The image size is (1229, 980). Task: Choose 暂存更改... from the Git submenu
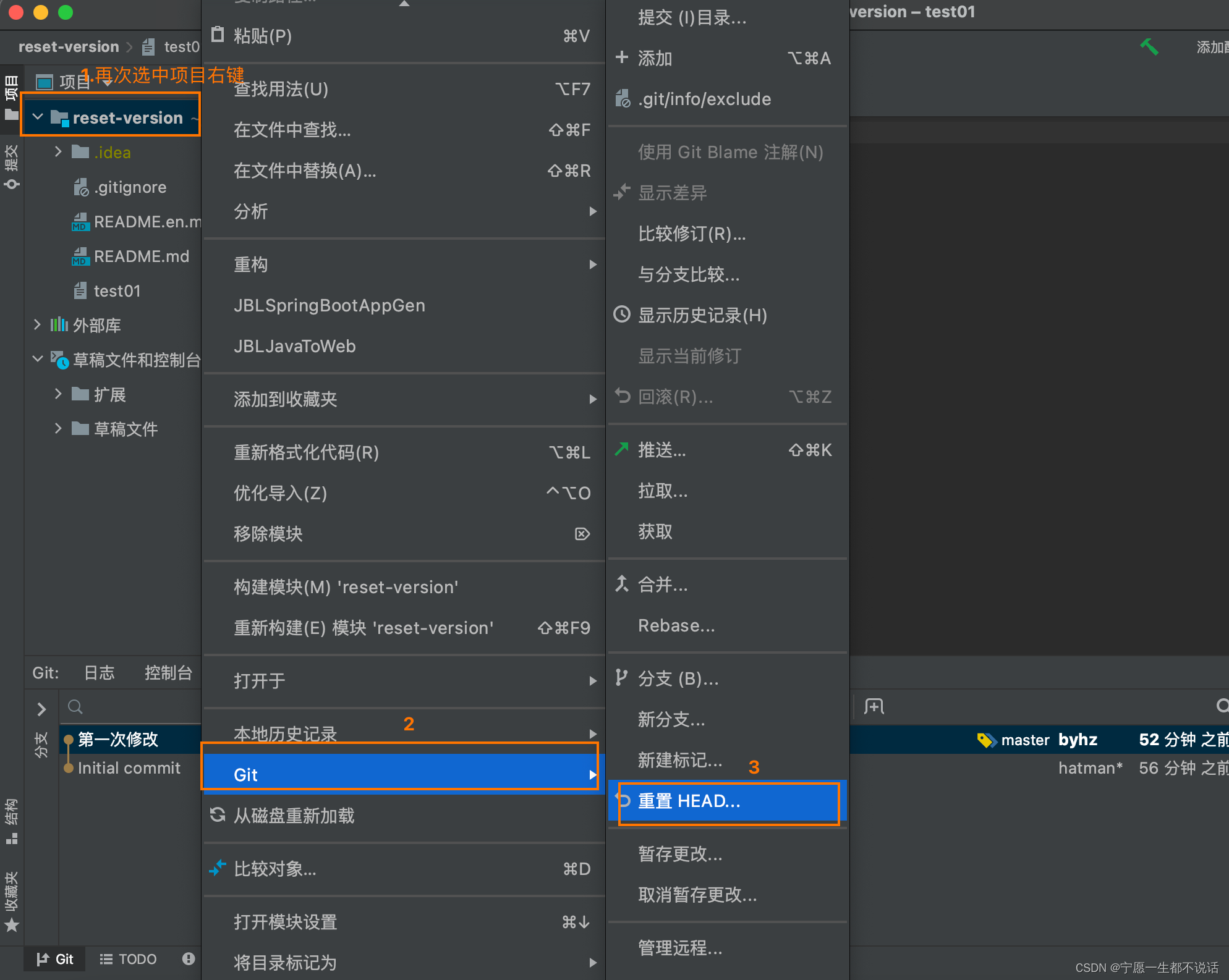(x=727, y=854)
